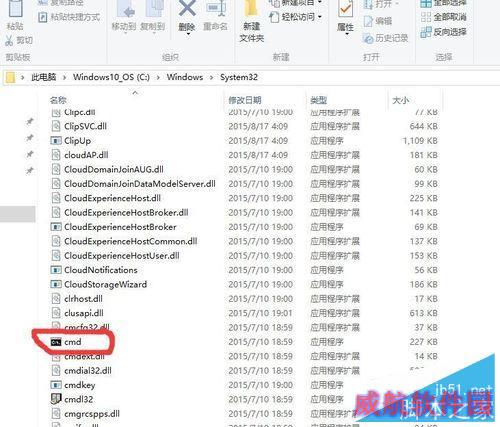Click the History button in the ribbon

386,38
